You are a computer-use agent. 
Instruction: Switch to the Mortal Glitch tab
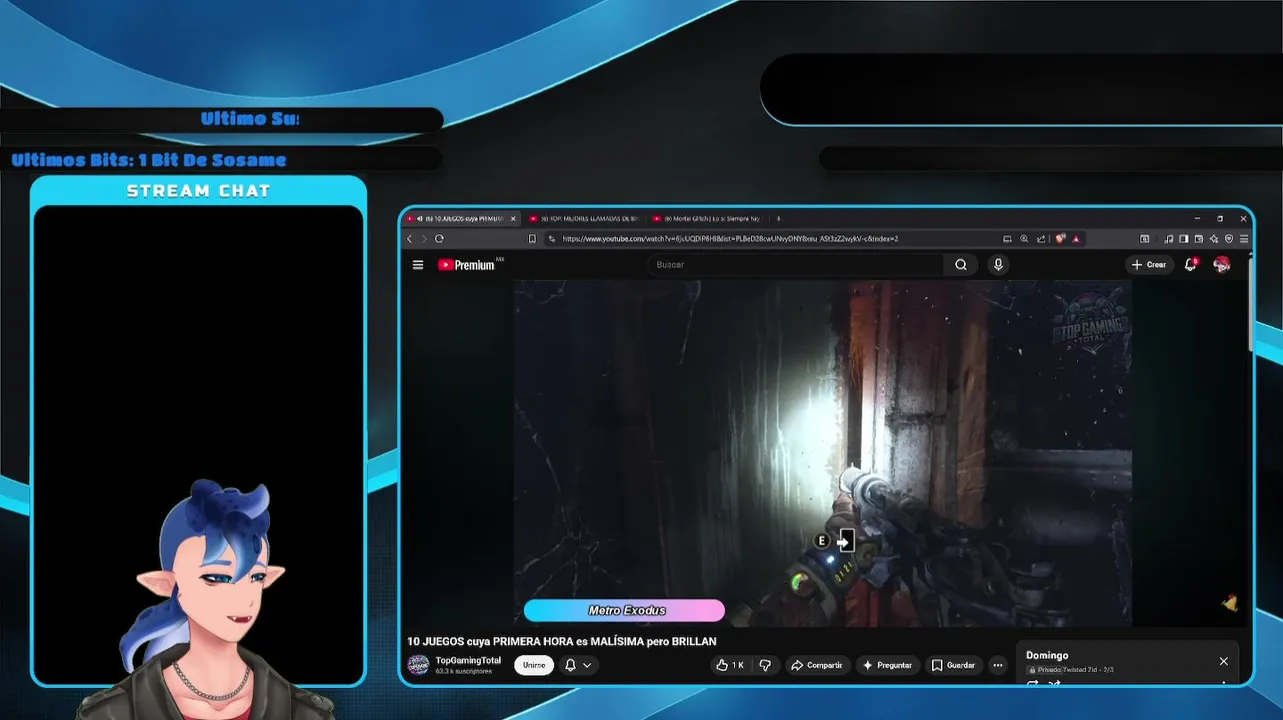click(x=706, y=218)
